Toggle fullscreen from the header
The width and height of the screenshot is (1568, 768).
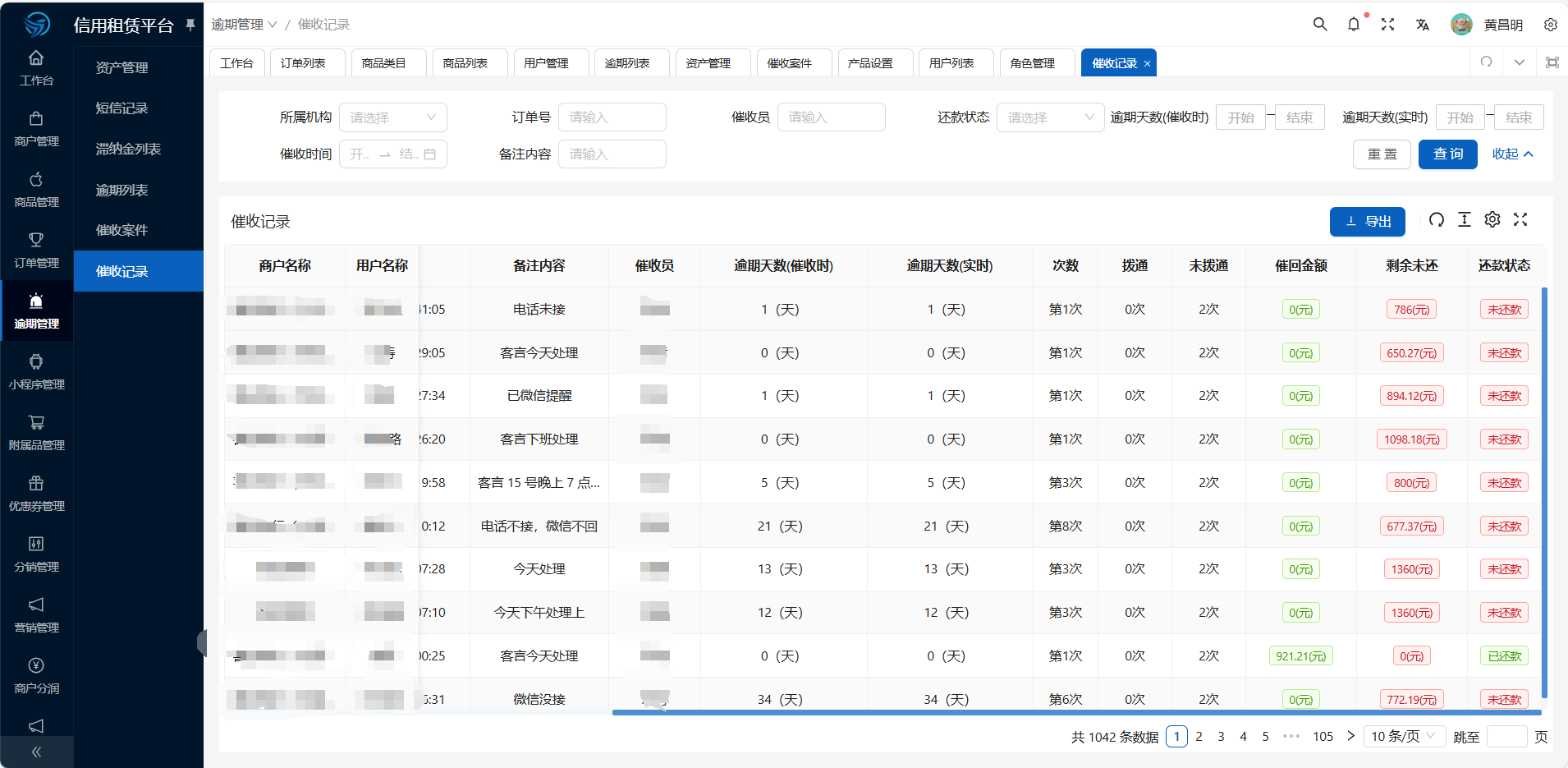coord(1387,25)
